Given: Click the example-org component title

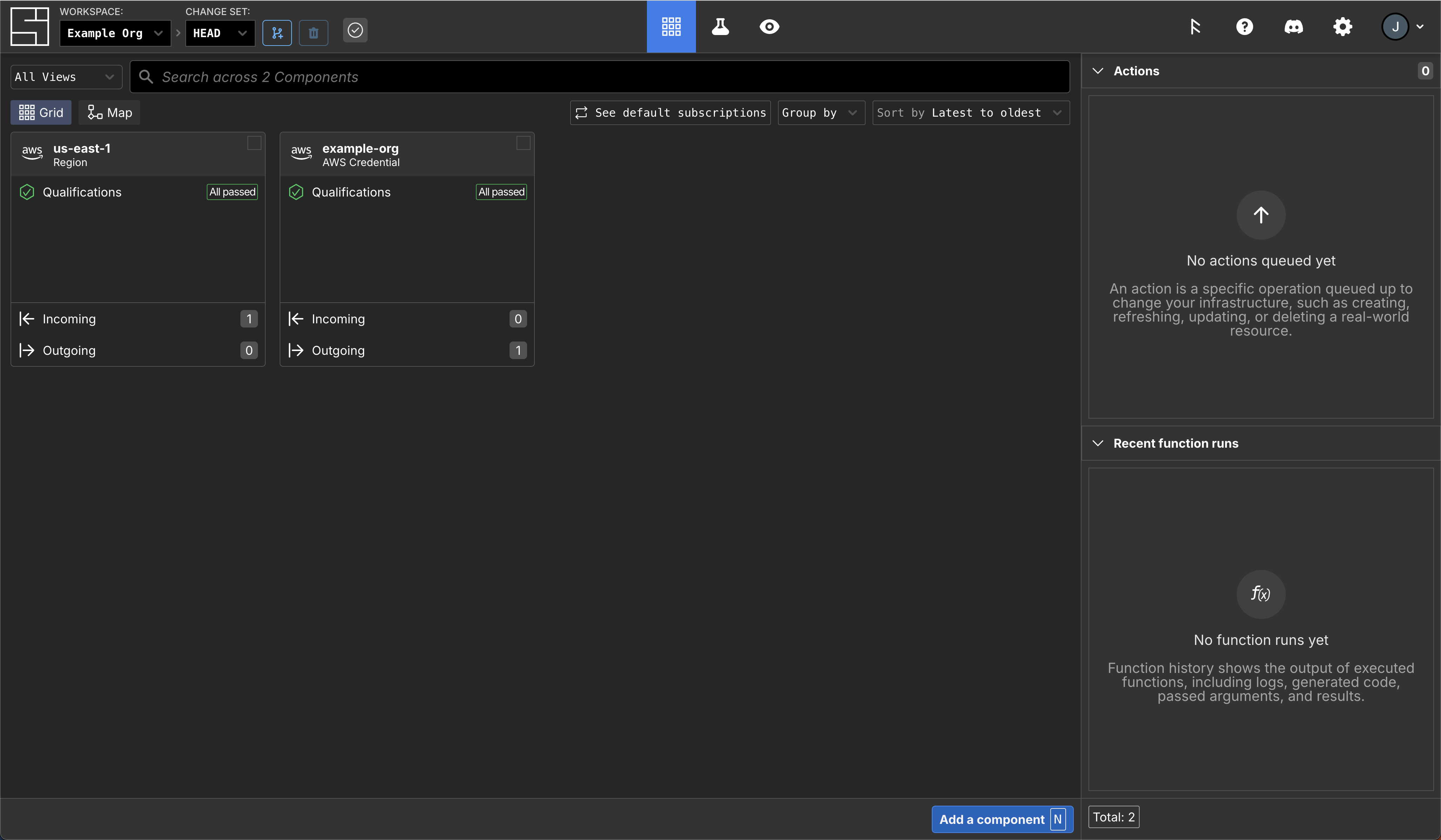Looking at the screenshot, I should click(360, 148).
